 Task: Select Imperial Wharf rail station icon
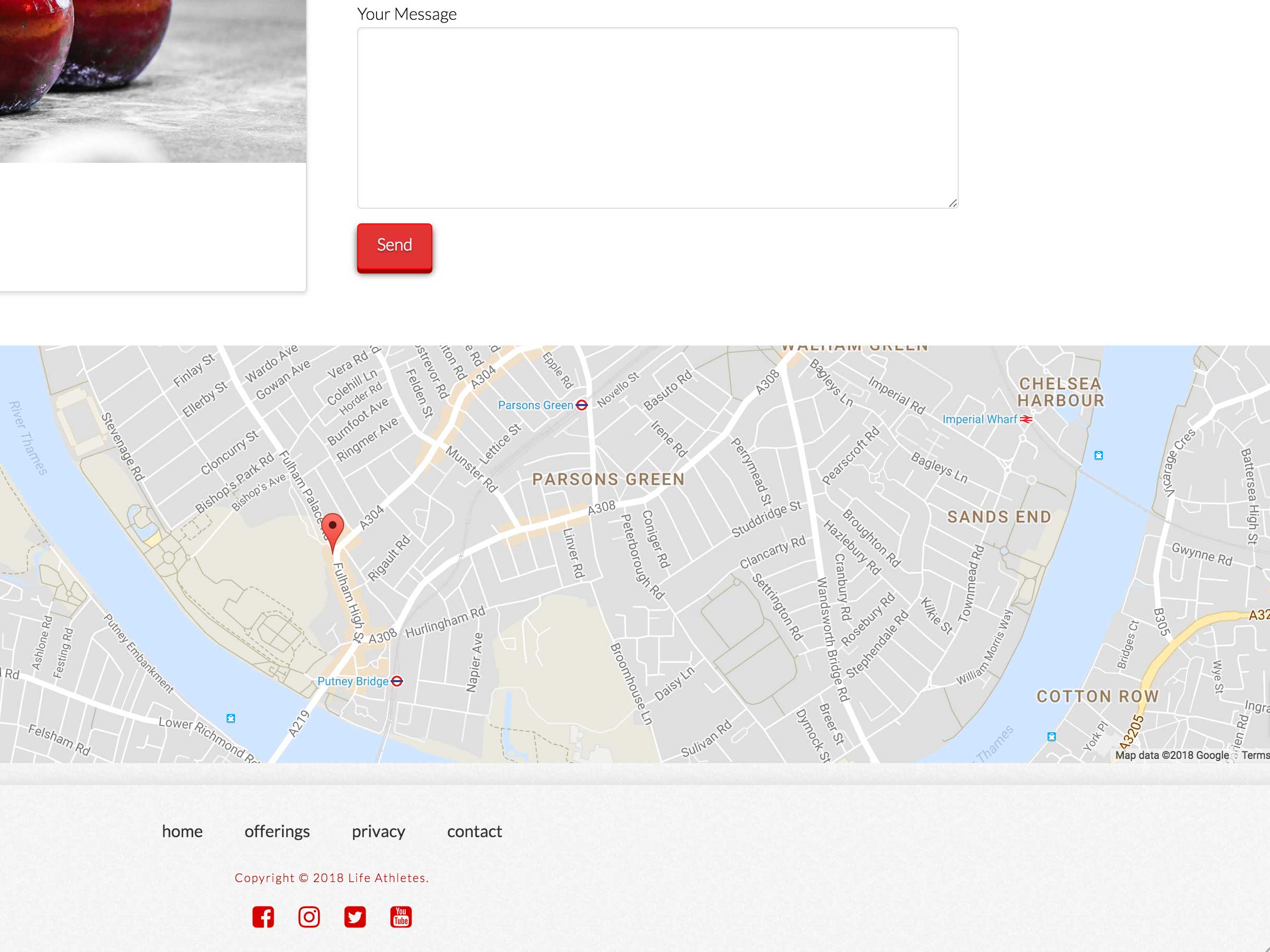coord(1026,420)
